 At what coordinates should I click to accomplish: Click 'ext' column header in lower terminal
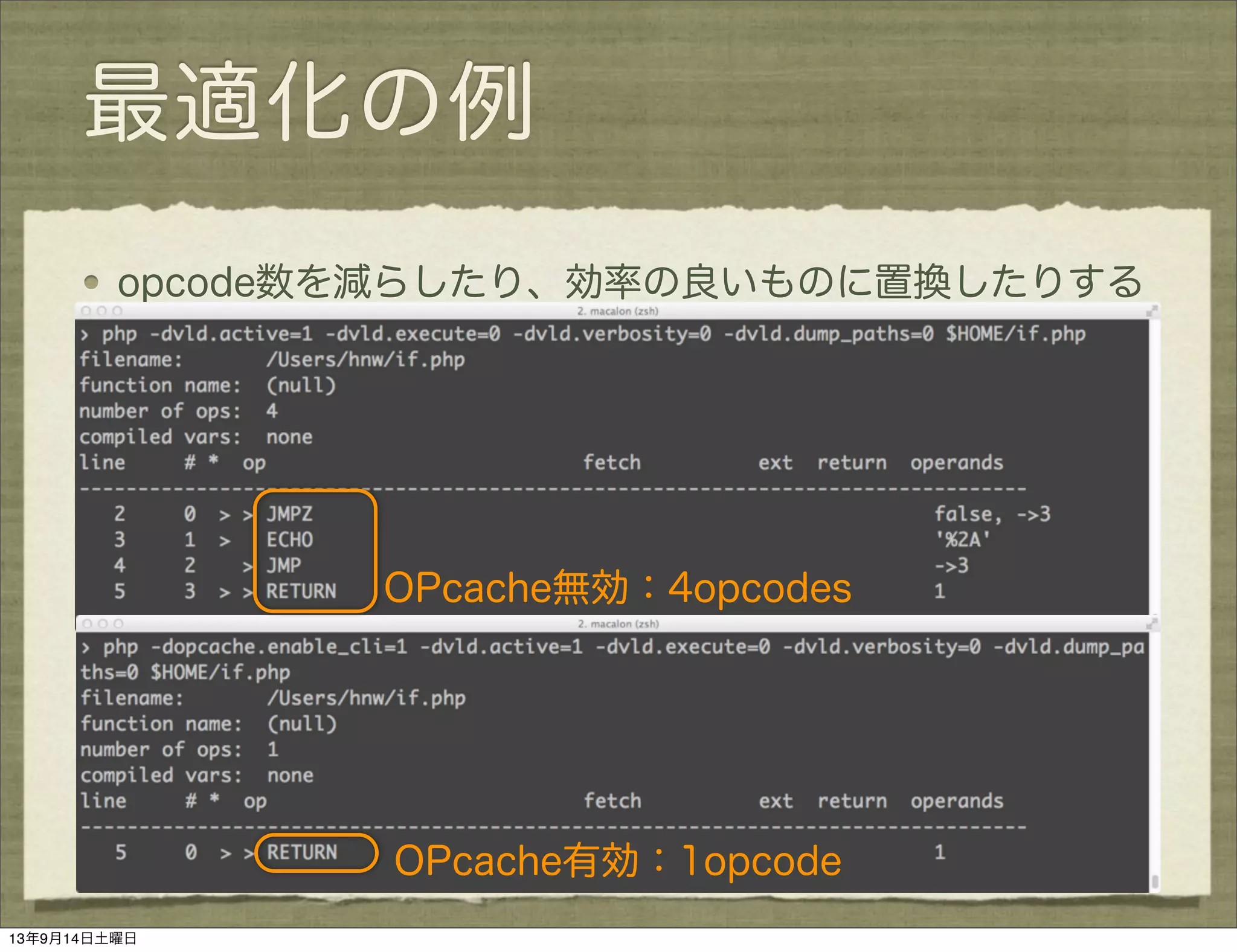click(x=776, y=801)
